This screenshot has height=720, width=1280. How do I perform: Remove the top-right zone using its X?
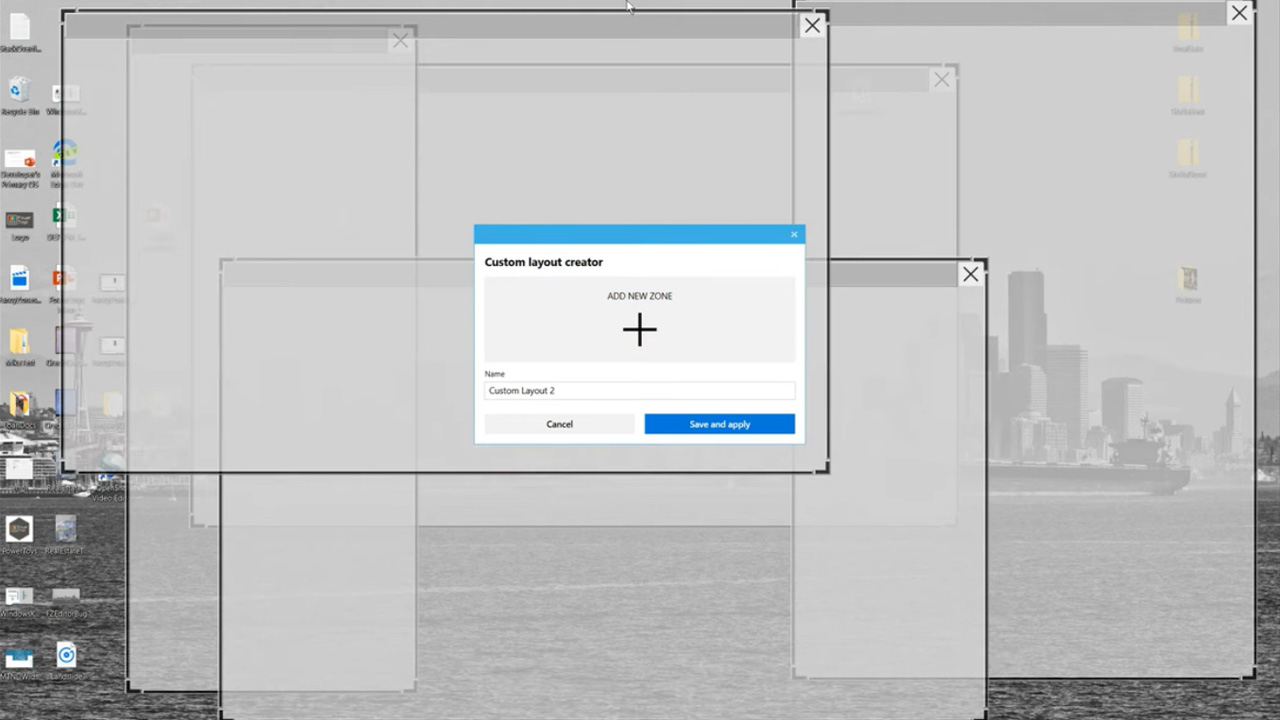click(x=1239, y=13)
